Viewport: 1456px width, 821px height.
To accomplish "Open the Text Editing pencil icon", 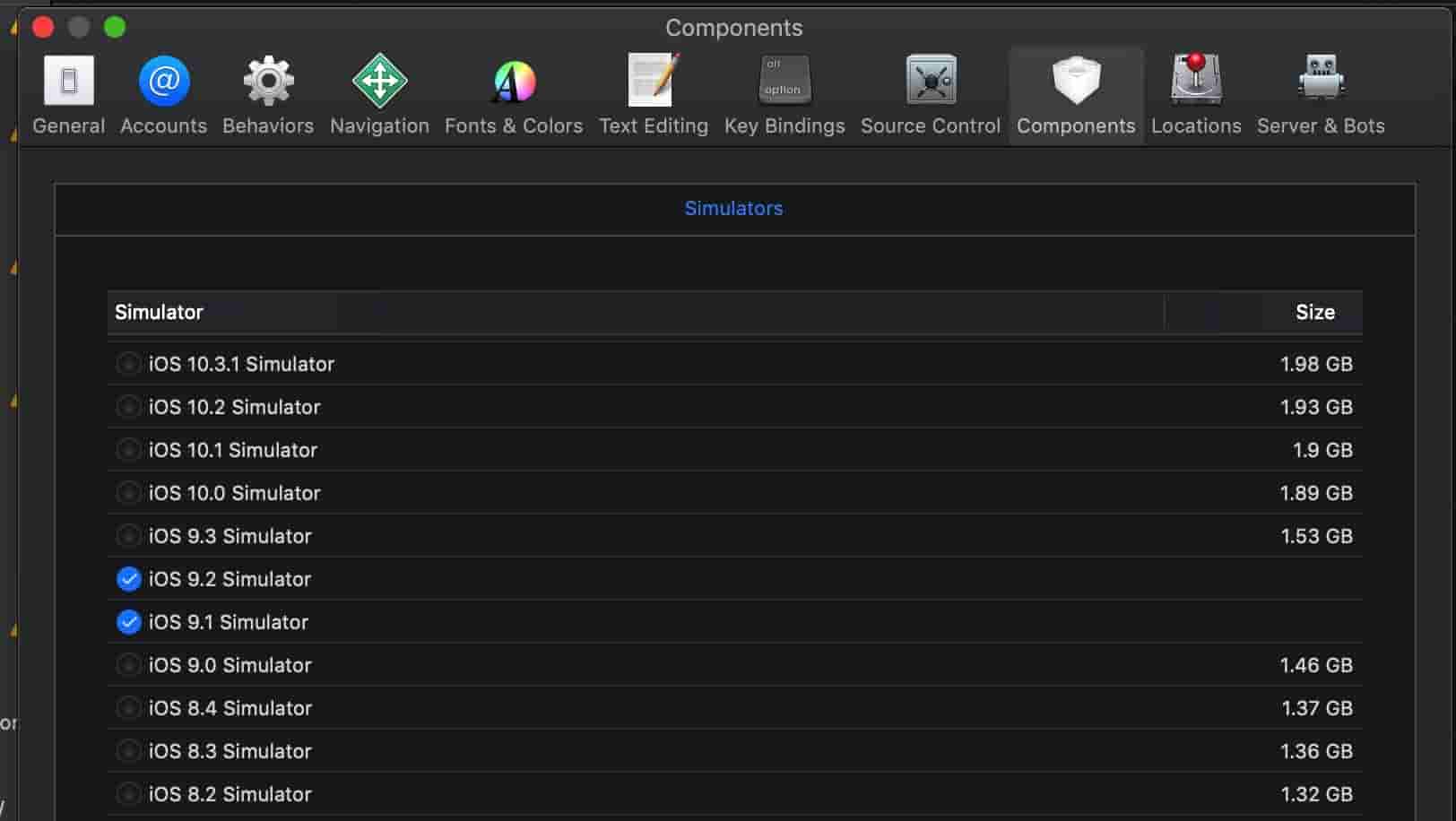I will [654, 81].
